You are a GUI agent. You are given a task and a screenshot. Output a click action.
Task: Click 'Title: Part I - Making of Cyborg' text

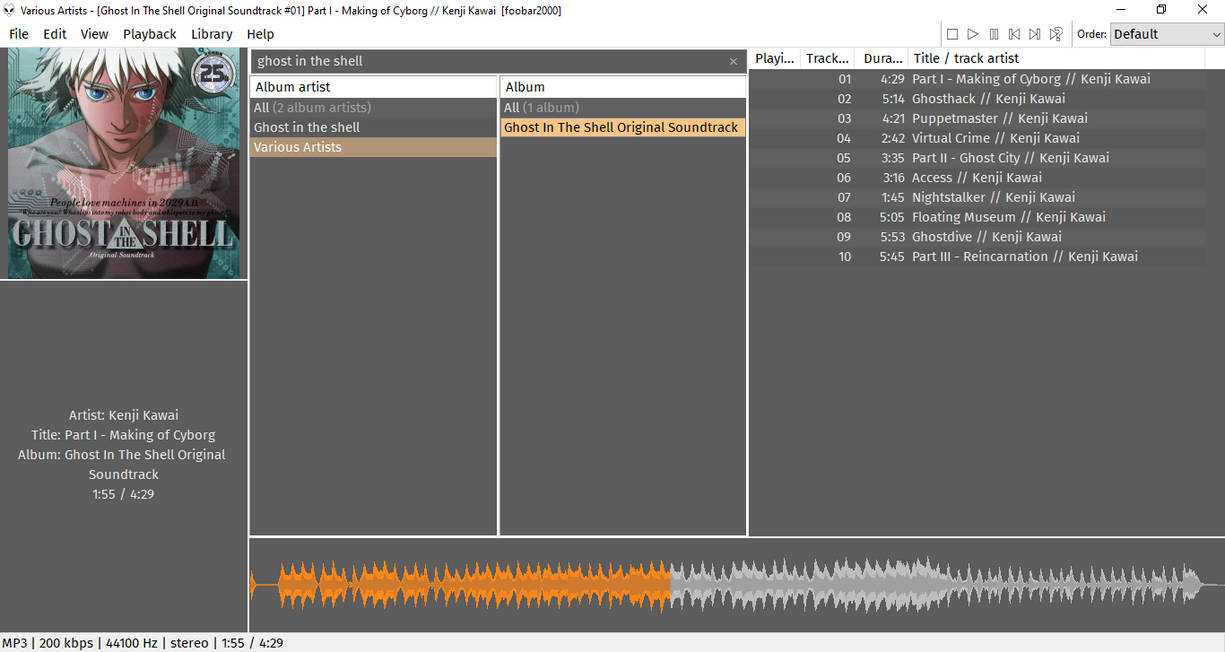(x=124, y=435)
